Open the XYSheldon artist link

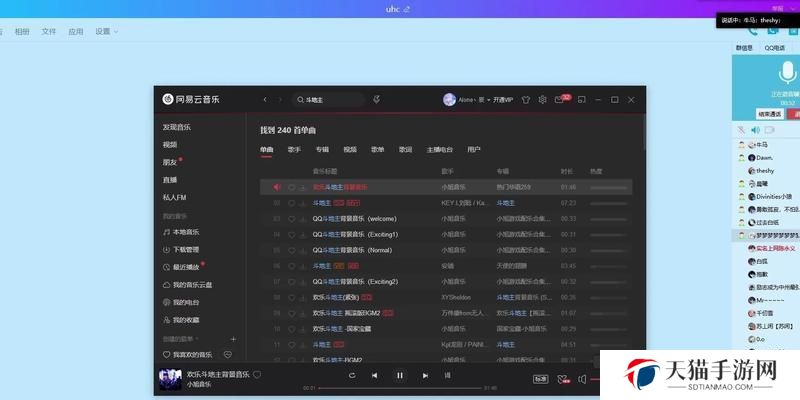pyautogui.click(x=456, y=297)
